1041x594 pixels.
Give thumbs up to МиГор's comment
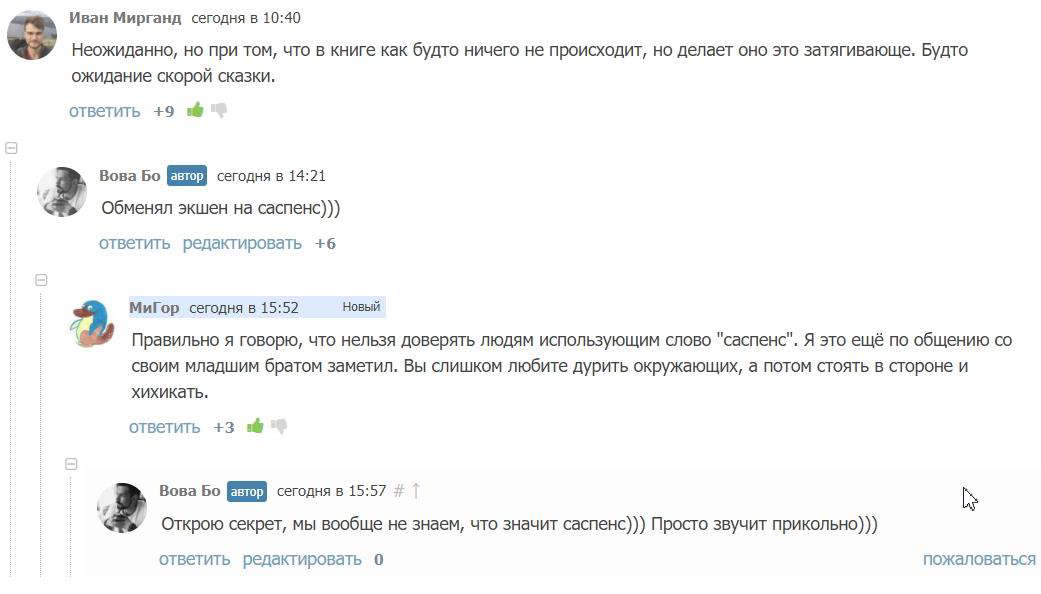coord(255,426)
